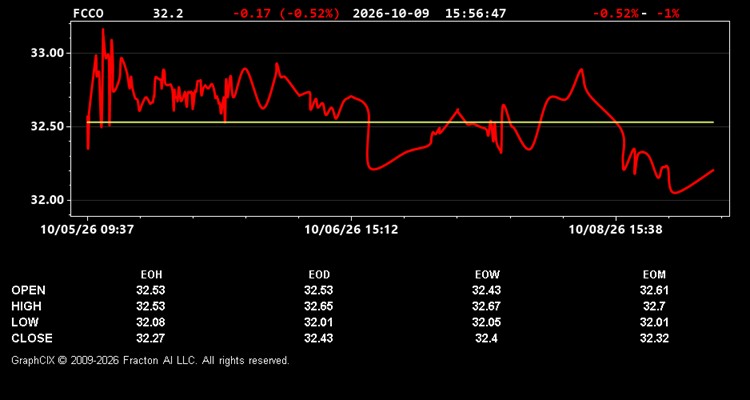Select the EOD column header
This screenshot has height=400, width=750.
pyautogui.click(x=319, y=275)
